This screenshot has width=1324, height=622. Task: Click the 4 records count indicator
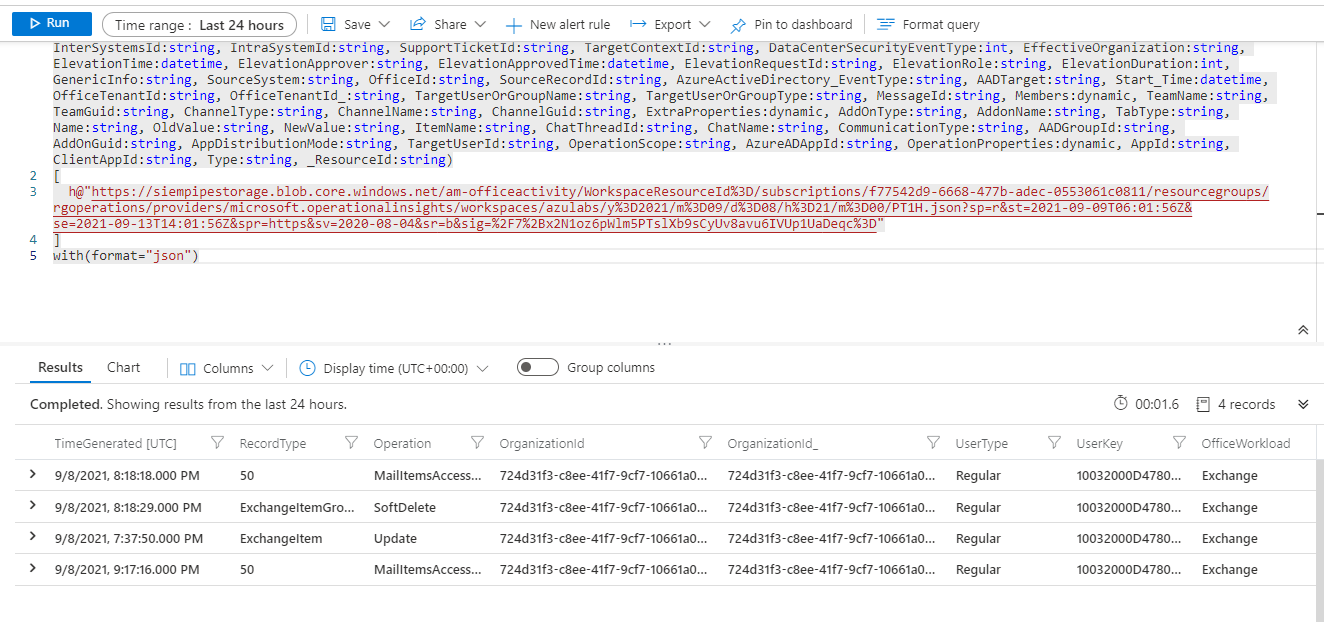click(x=1236, y=404)
